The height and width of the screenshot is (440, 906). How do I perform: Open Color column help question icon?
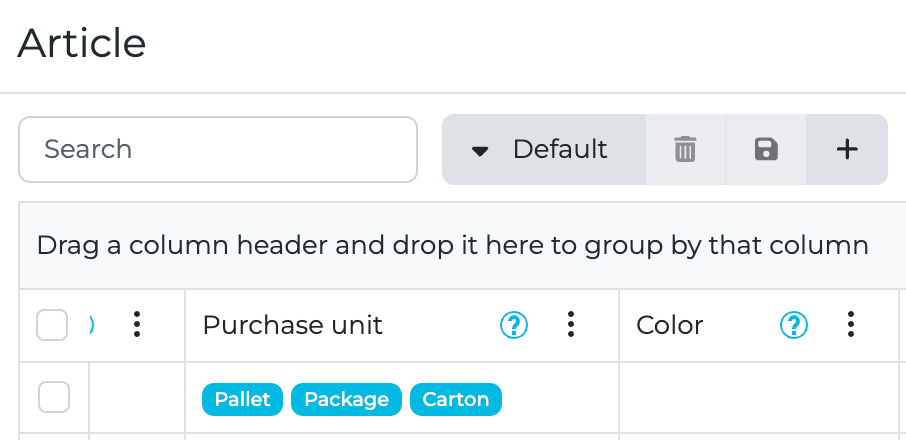[794, 324]
